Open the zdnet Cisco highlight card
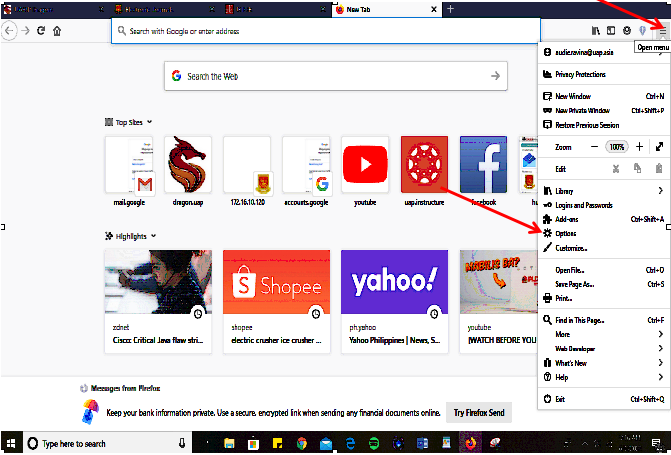The width and height of the screenshot is (671, 455). pos(158,301)
